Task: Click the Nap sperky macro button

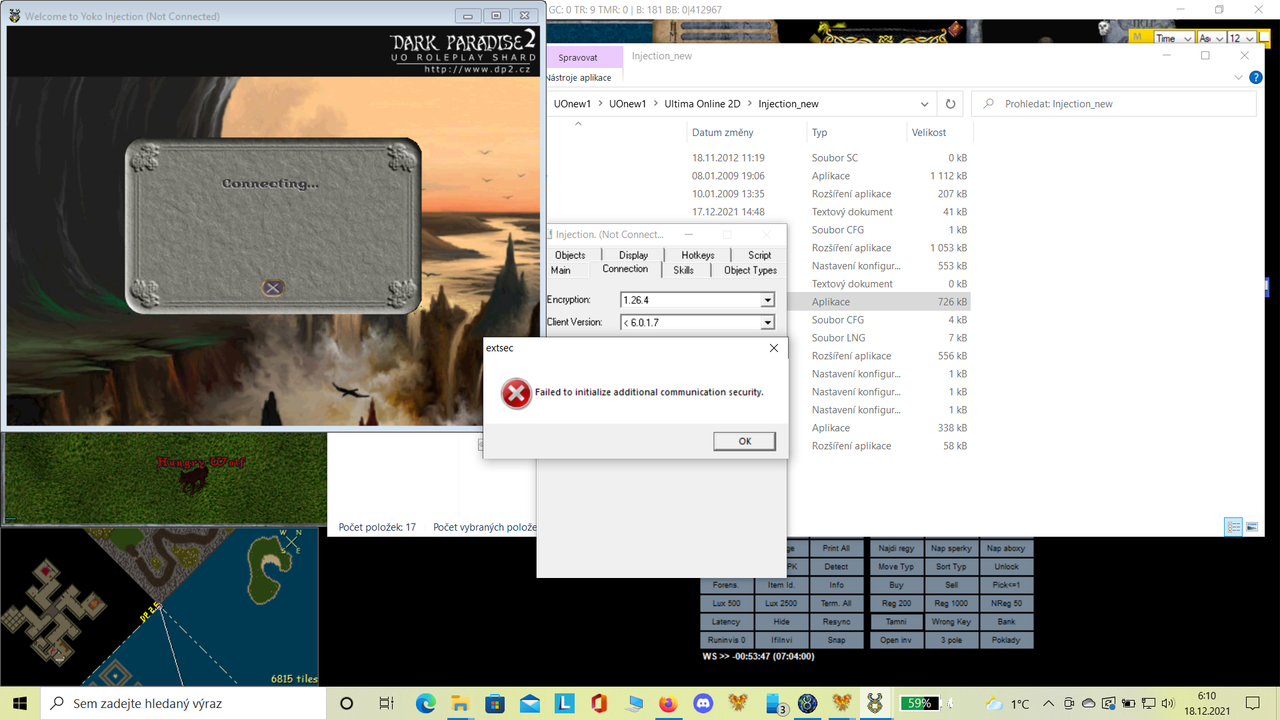Action: click(x=951, y=549)
